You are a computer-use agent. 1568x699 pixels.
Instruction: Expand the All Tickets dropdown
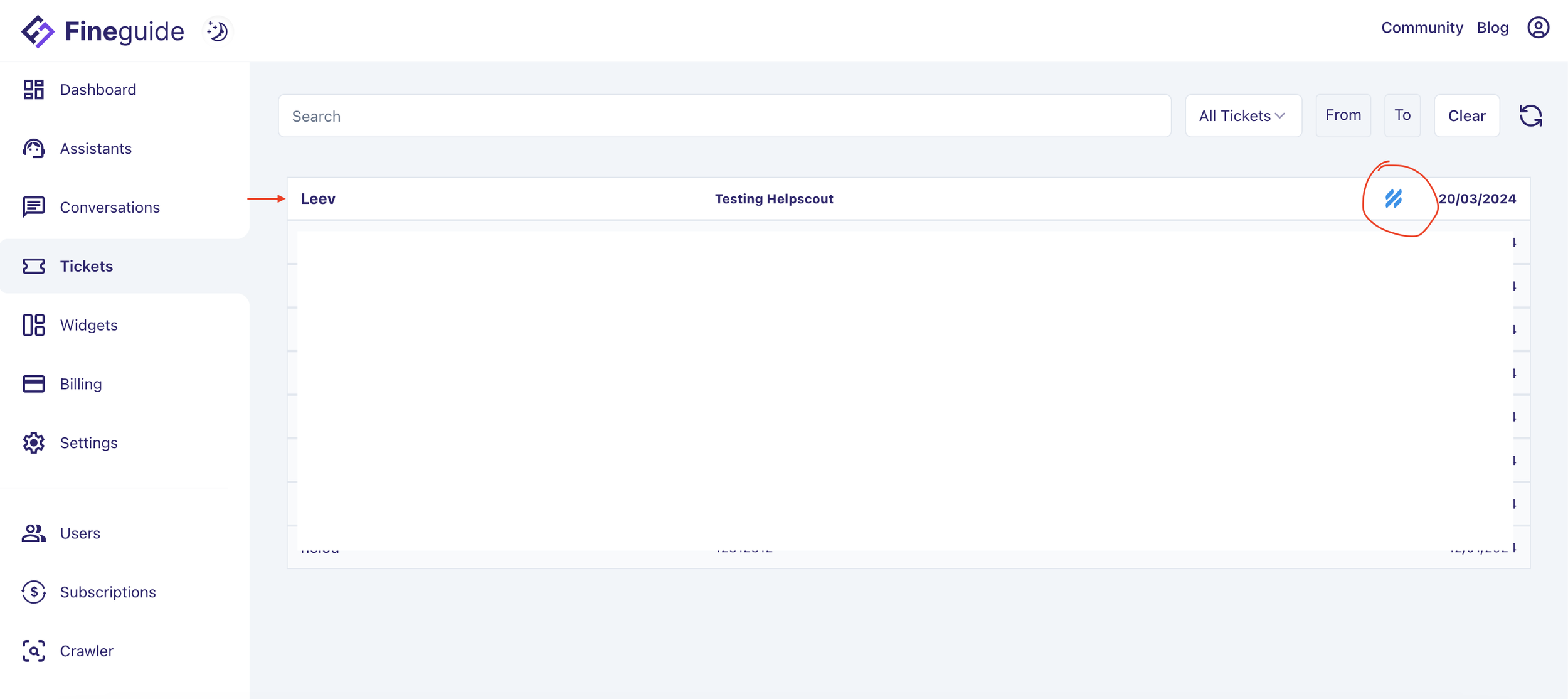click(1242, 116)
